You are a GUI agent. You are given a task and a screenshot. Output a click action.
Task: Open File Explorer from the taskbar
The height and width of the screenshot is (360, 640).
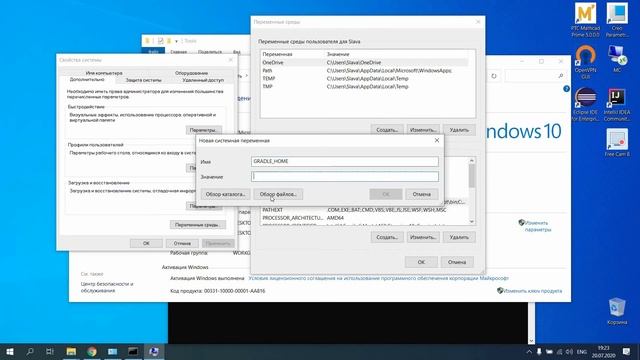pyautogui.click(x=71, y=351)
